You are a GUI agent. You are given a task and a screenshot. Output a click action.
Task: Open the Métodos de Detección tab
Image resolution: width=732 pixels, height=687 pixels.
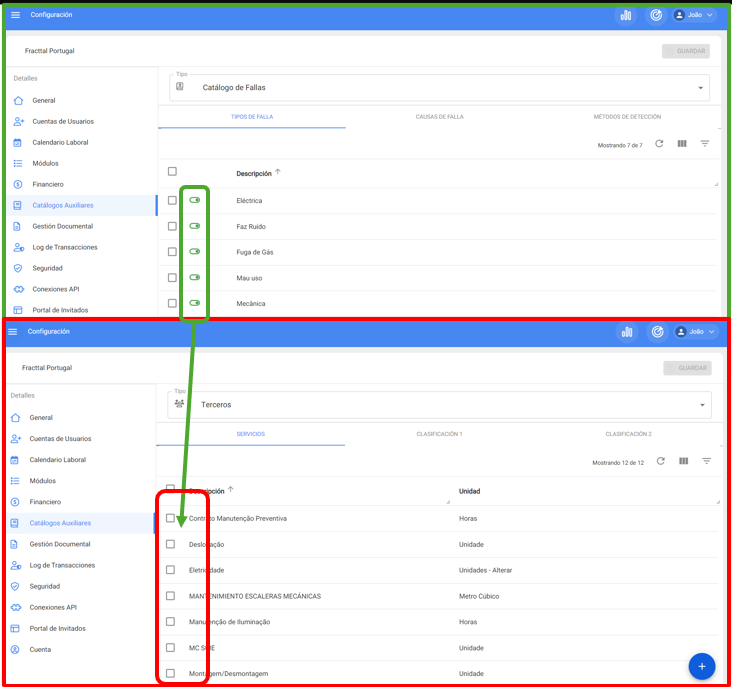point(627,117)
